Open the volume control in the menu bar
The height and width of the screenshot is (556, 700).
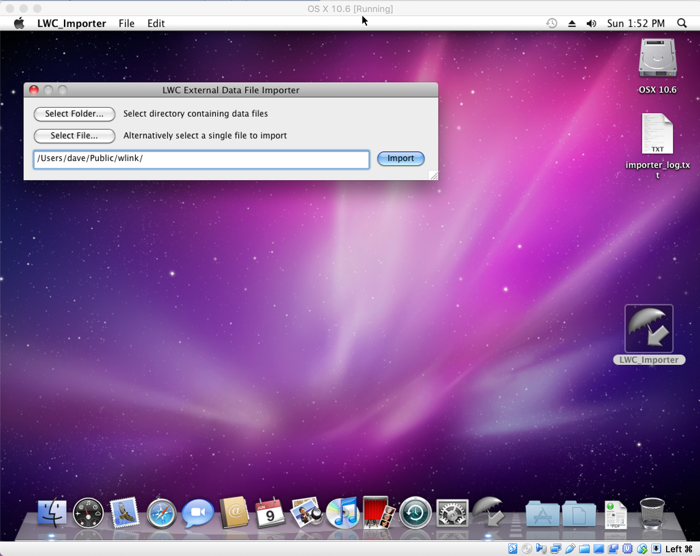click(x=591, y=24)
